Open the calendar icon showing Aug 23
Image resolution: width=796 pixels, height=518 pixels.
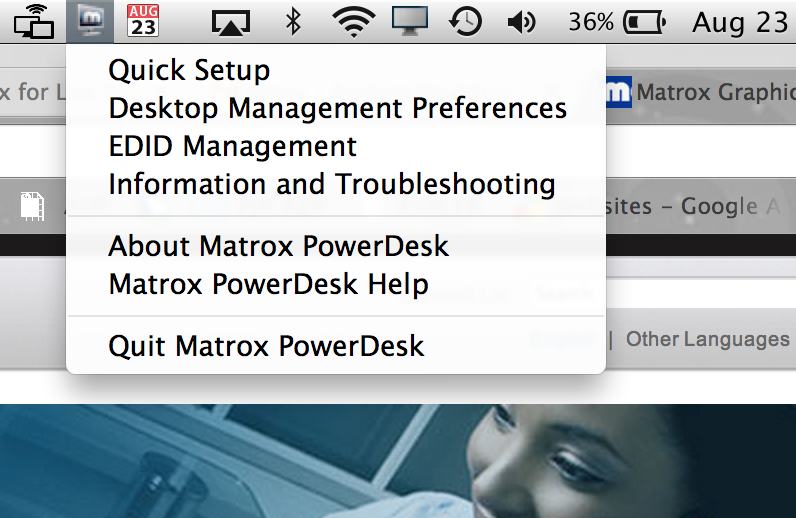point(143,21)
